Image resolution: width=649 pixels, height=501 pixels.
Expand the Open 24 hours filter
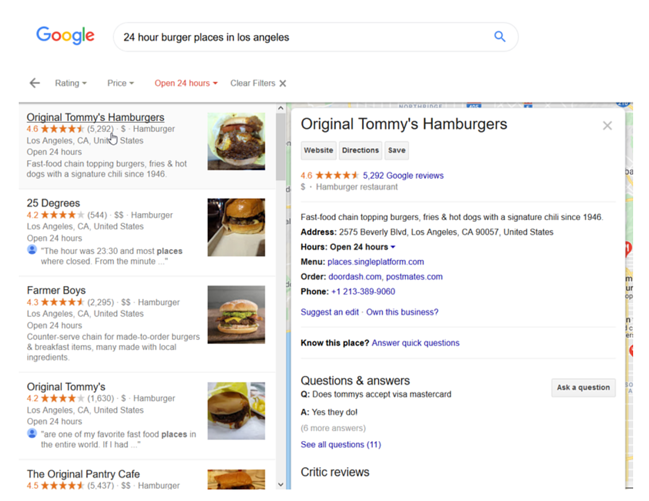[x=186, y=83]
